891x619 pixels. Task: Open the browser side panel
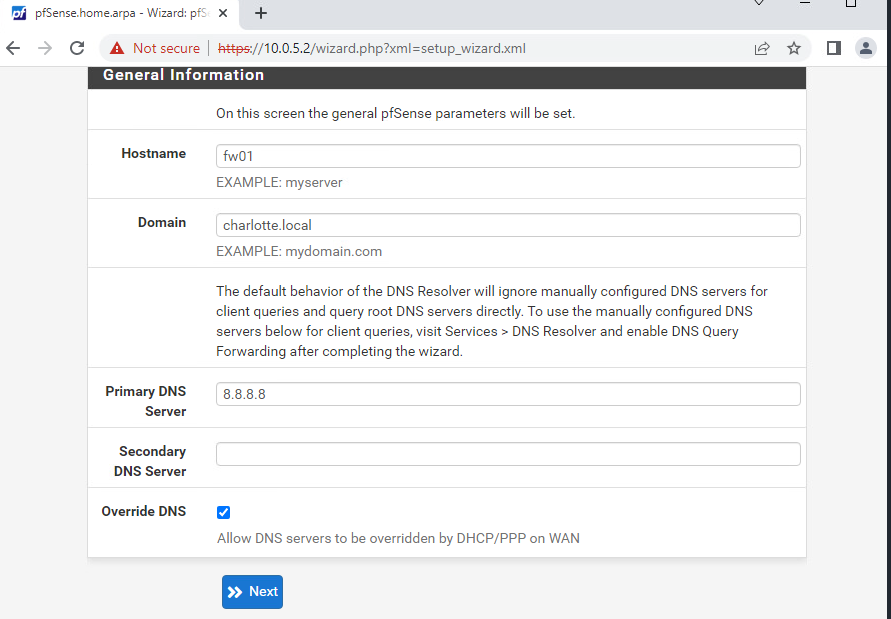click(834, 48)
